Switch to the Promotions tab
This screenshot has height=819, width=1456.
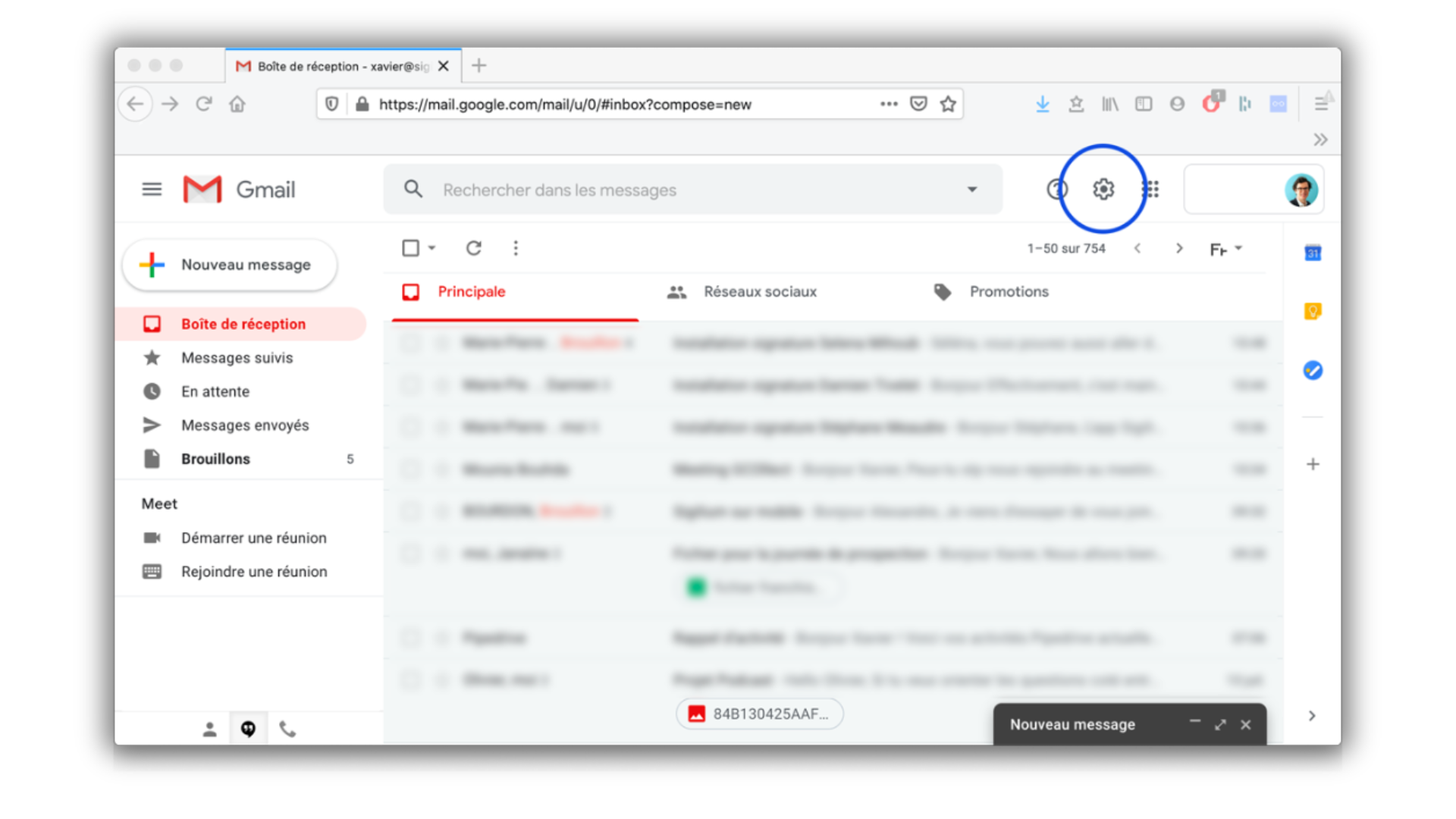1008,292
